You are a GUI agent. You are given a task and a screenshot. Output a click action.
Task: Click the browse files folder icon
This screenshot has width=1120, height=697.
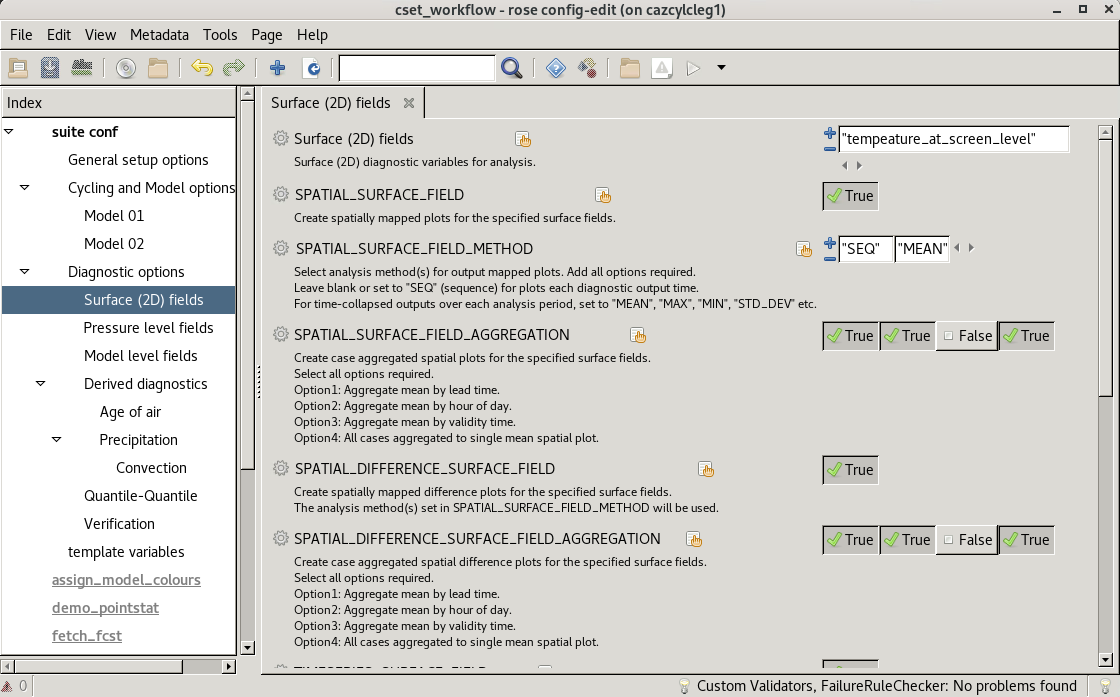tap(158, 69)
